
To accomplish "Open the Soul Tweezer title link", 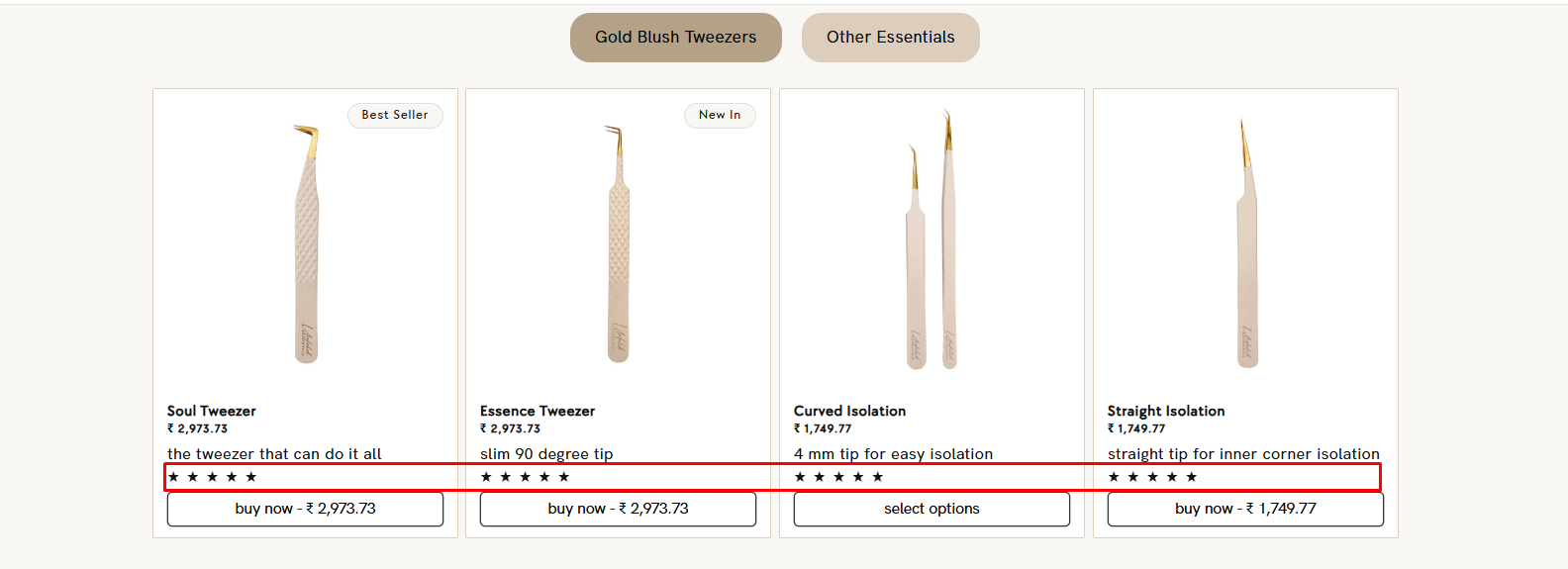I will [x=212, y=411].
